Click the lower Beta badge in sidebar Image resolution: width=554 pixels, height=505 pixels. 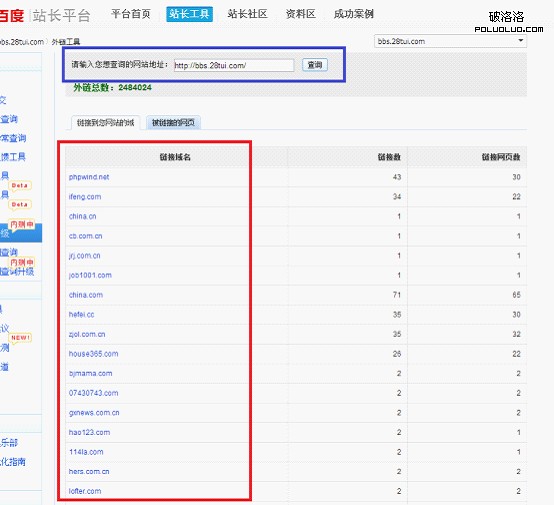(x=20, y=204)
